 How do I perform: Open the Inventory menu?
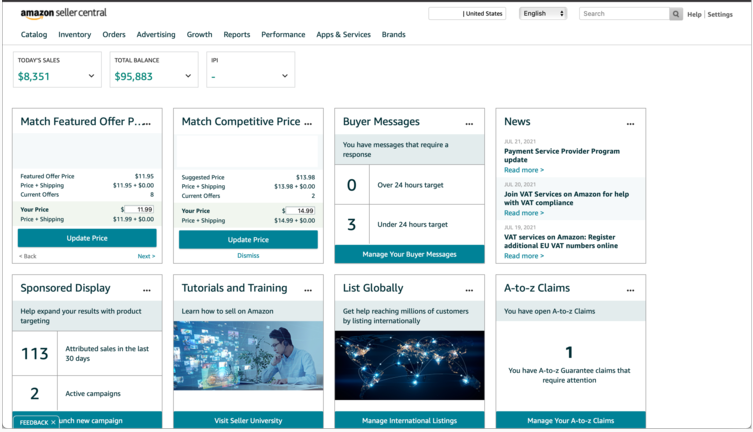74,35
